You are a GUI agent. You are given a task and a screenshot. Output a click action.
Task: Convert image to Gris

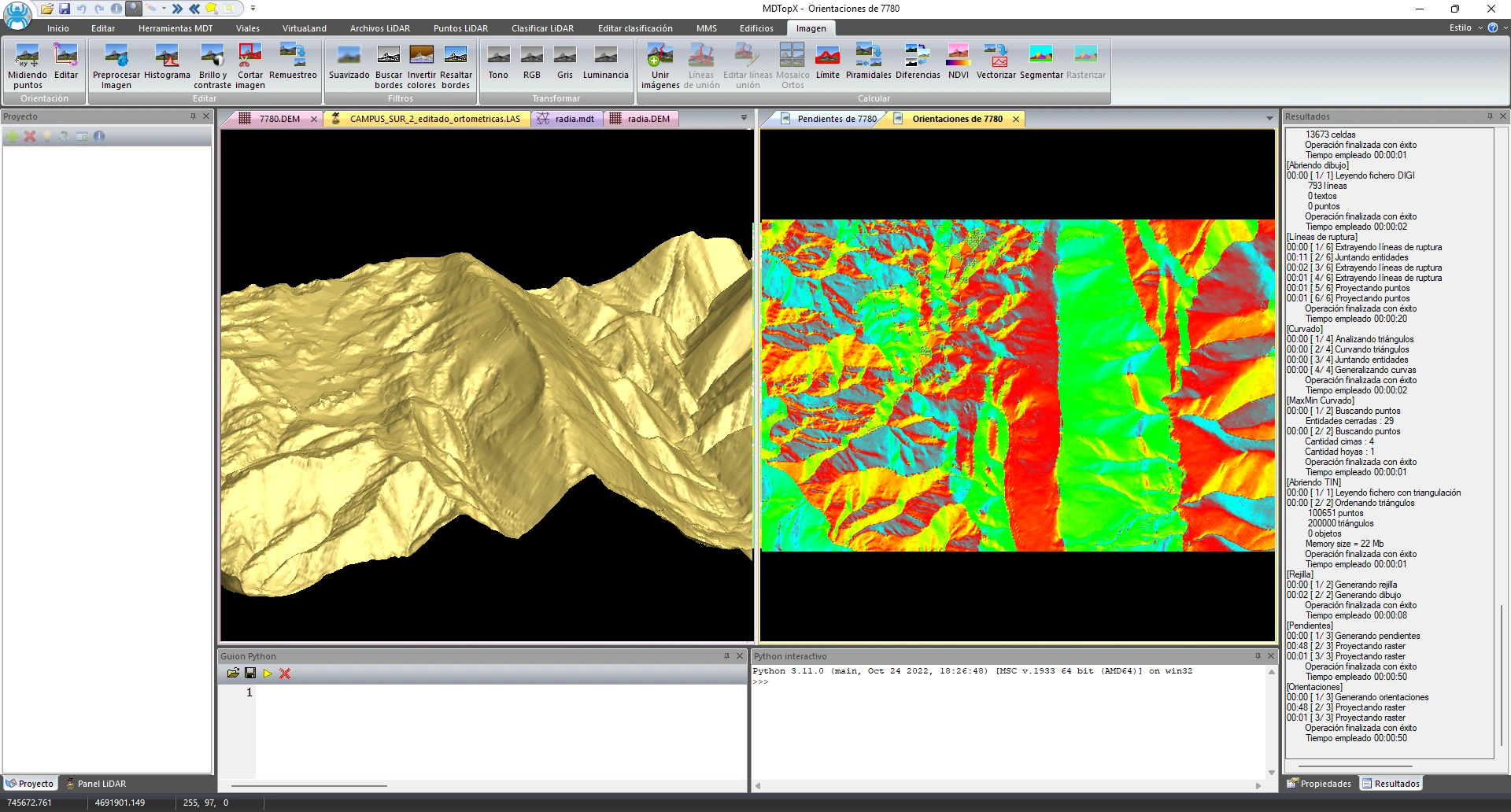click(565, 61)
